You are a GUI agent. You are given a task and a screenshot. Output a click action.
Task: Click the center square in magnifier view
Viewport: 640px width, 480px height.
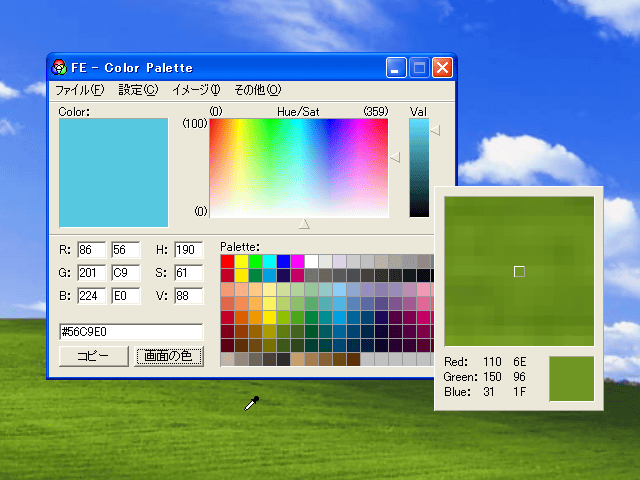(x=519, y=271)
